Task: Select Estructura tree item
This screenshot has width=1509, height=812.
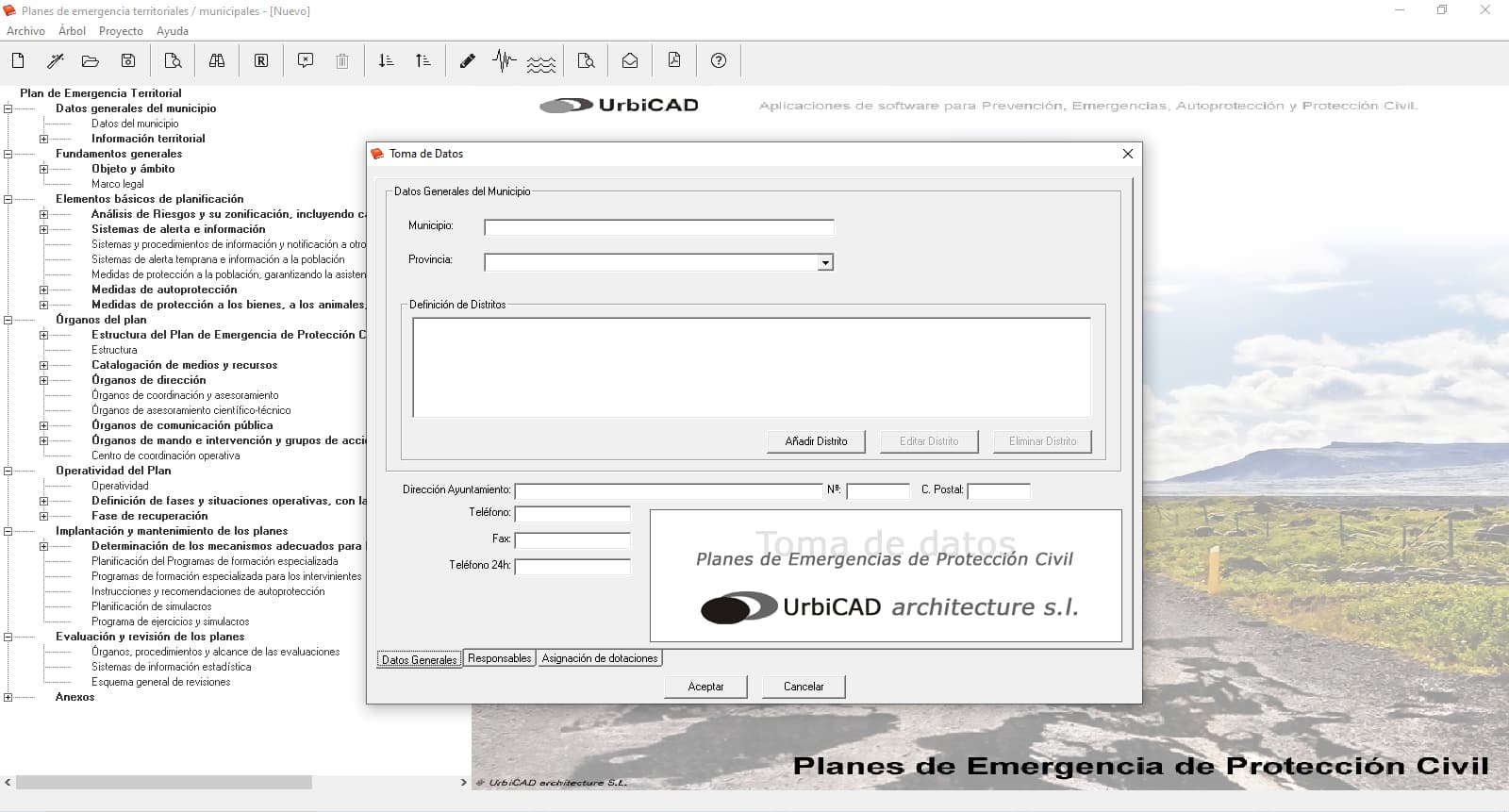Action: 114,350
